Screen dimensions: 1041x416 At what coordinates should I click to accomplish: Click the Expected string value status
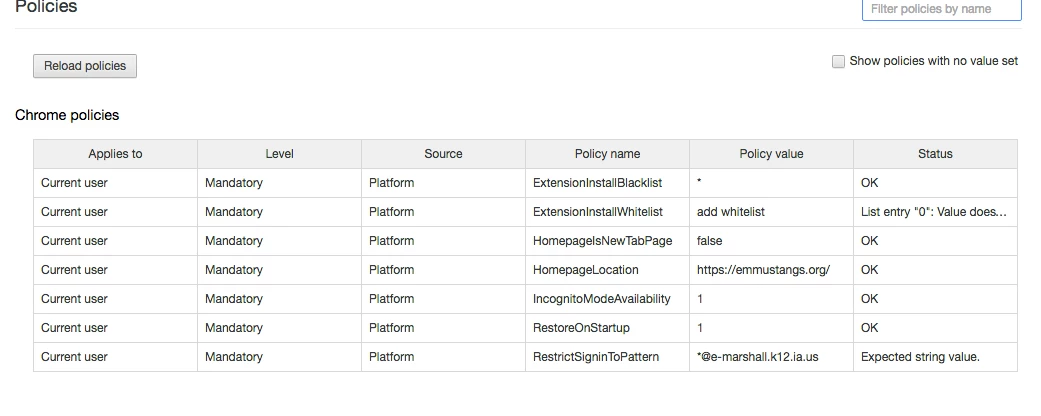[x=920, y=357]
